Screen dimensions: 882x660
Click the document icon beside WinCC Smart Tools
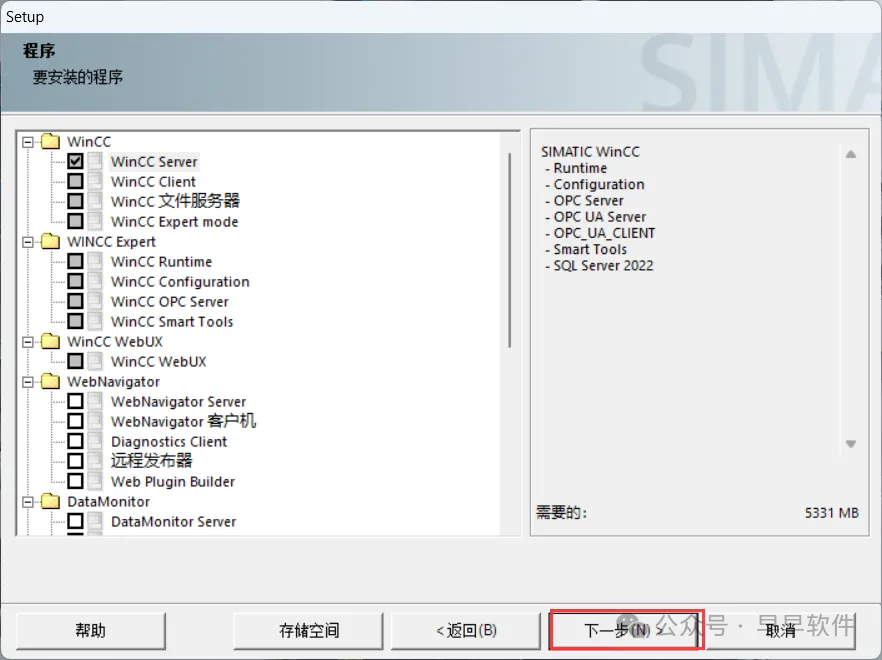point(95,321)
